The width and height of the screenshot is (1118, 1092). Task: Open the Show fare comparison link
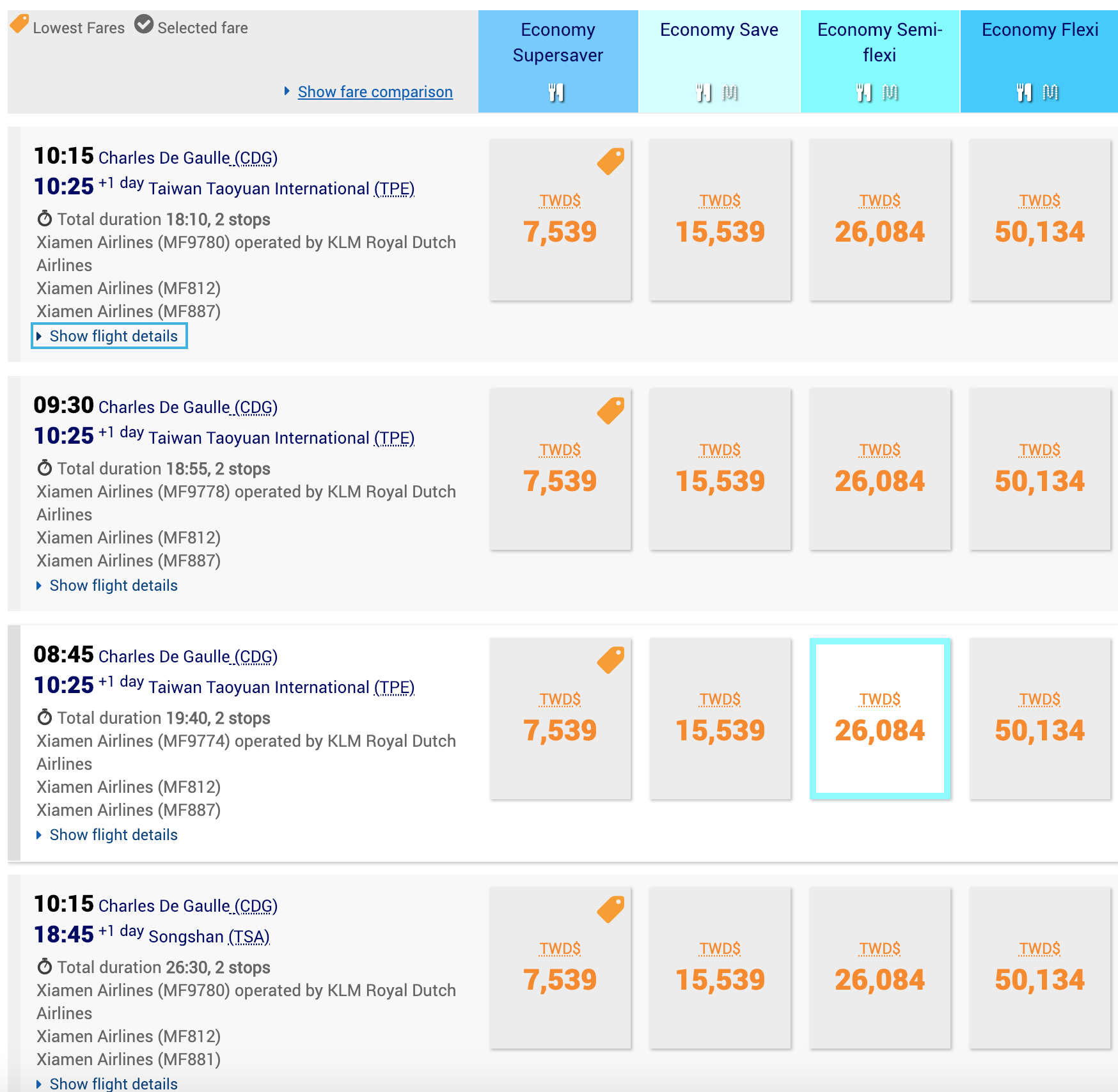tap(375, 92)
